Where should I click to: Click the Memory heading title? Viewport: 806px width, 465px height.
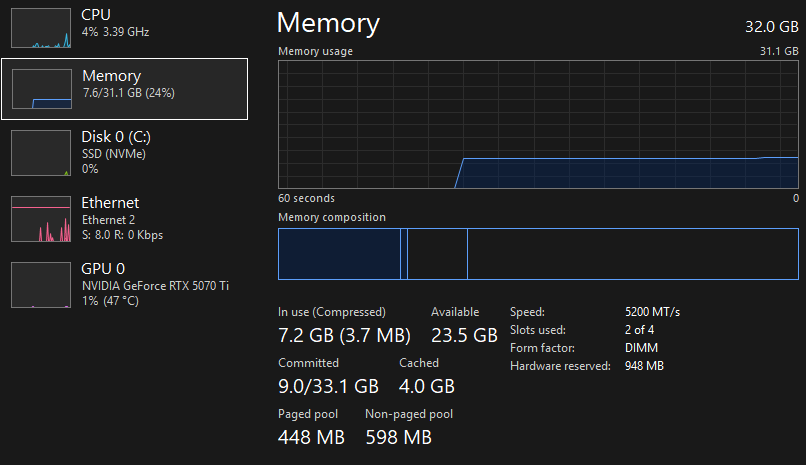pyautogui.click(x=328, y=23)
